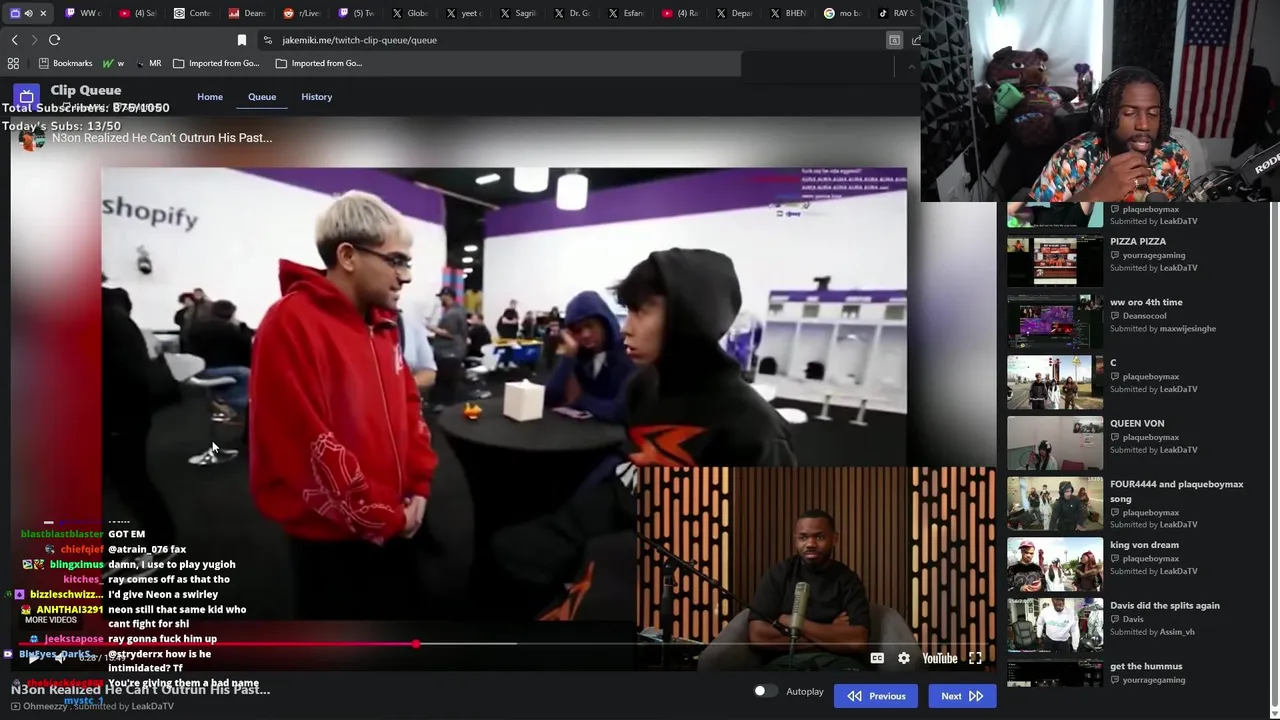Select the 'get the hummus' clip

1146,666
